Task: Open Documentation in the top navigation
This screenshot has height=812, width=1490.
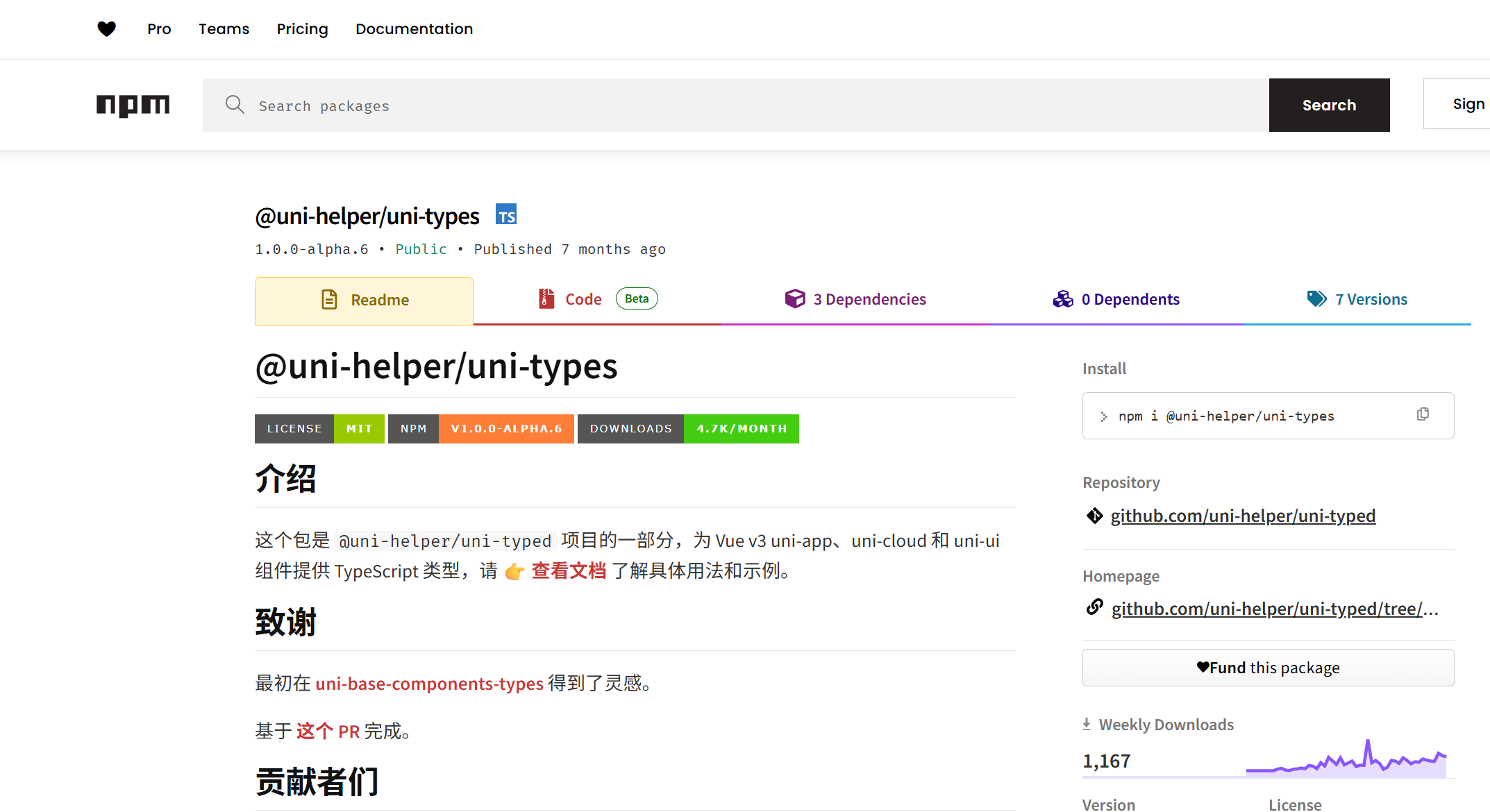Action: pyautogui.click(x=414, y=29)
